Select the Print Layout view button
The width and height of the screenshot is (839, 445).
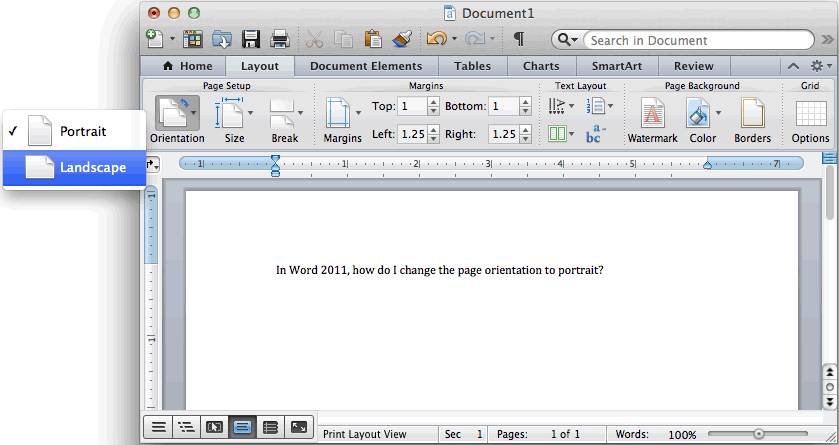pyautogui.click(x=242, y=427)
